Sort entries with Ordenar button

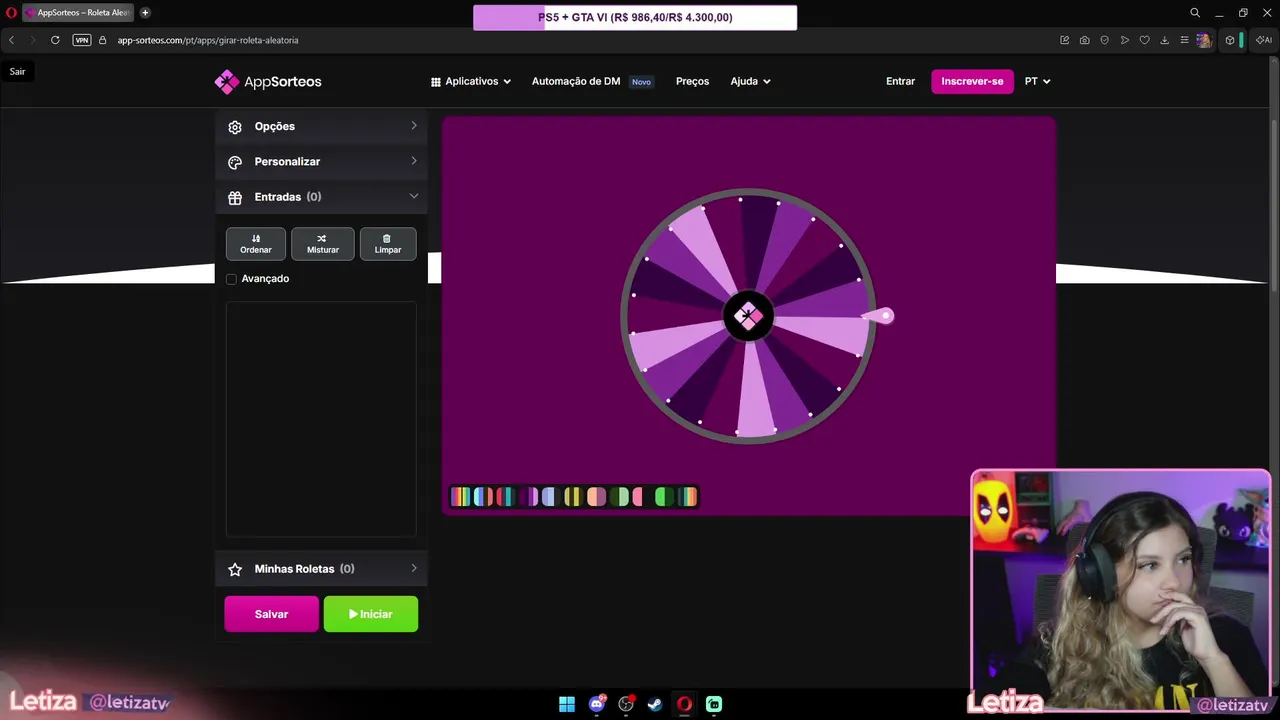(x=256, y=244)
